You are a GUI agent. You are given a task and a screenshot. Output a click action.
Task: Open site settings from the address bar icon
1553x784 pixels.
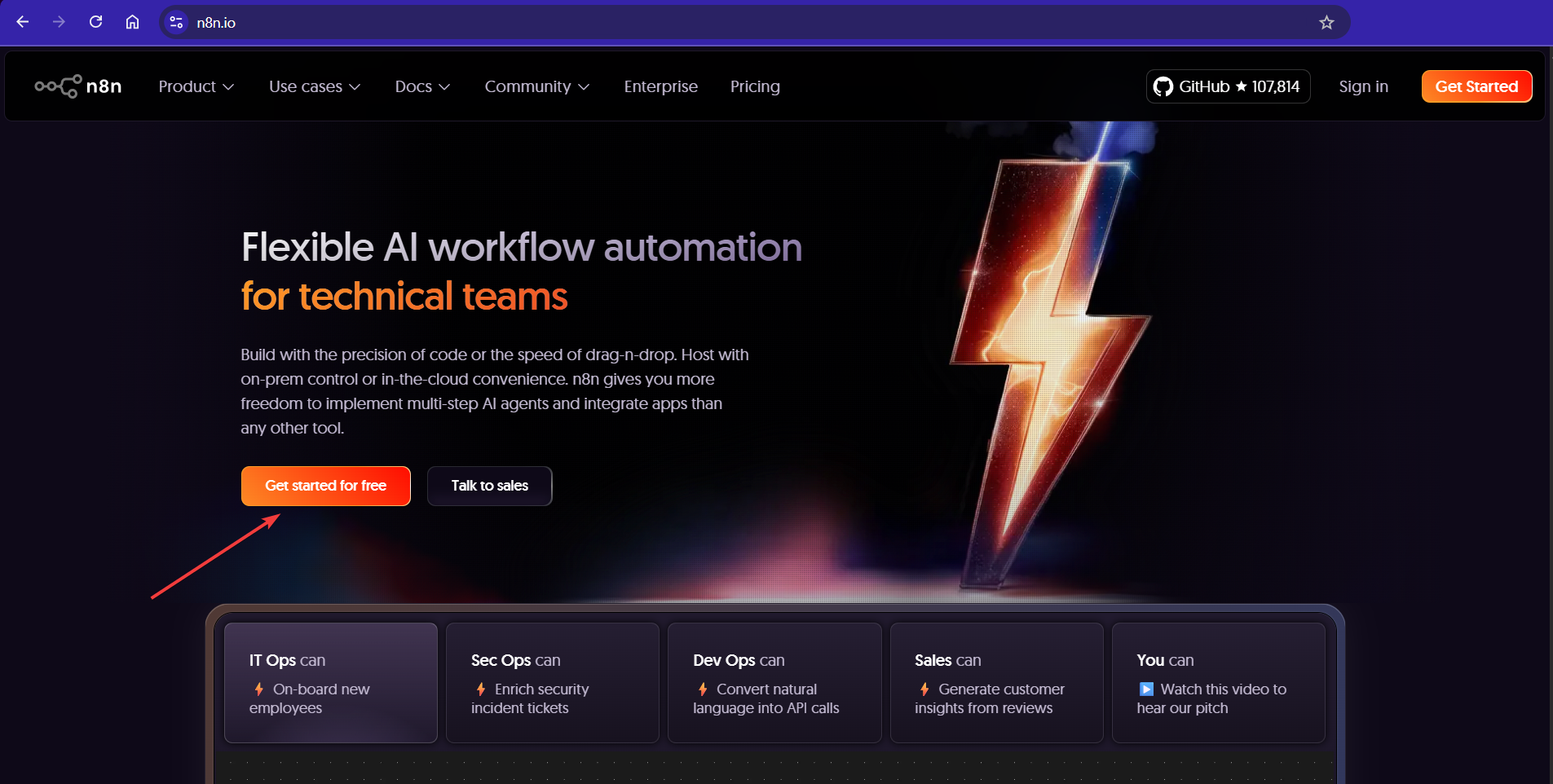(176, 22)
